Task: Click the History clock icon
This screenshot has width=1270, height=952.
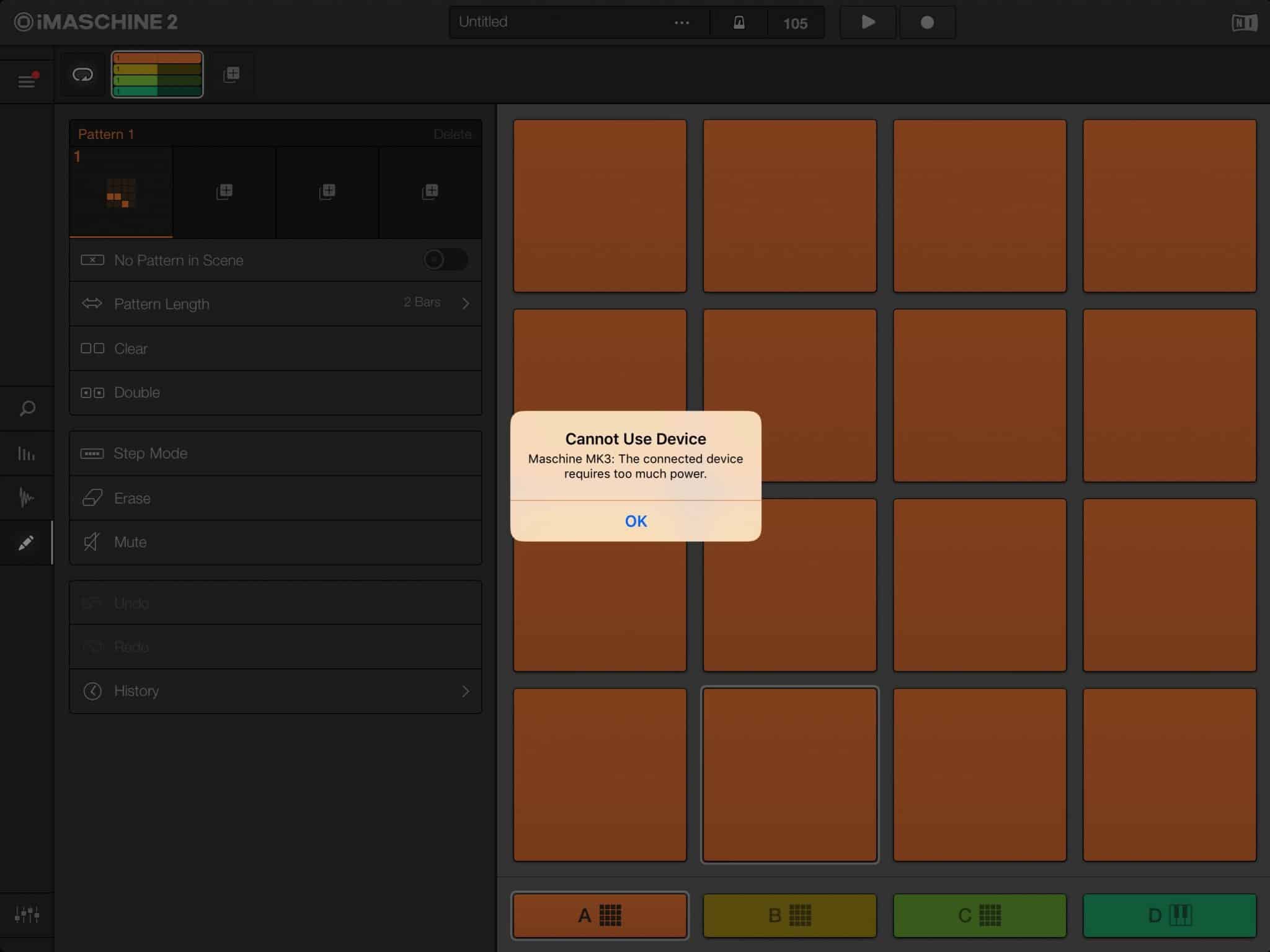Action: click(x=92, y=691)
